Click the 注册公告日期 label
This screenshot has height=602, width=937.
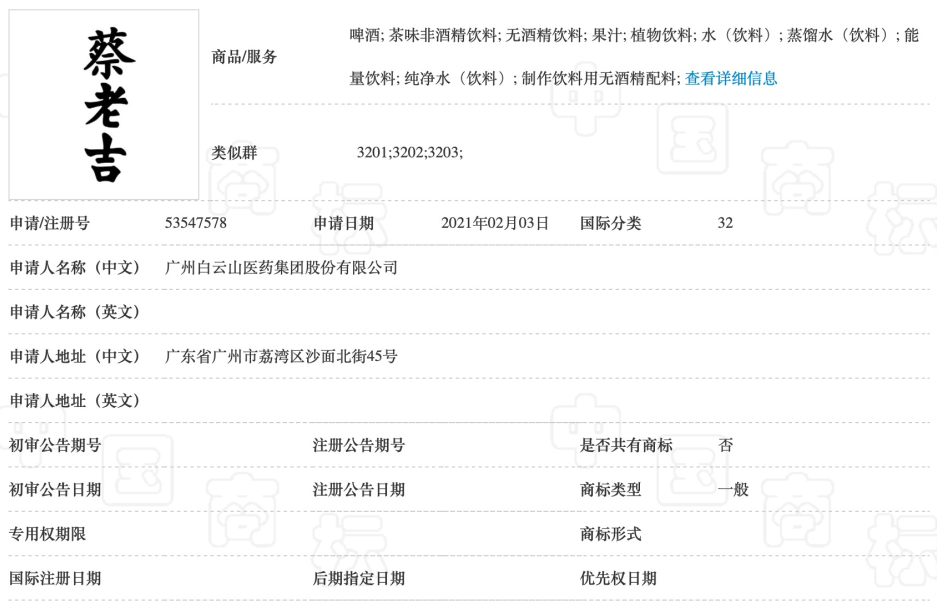tap(359, 490)
